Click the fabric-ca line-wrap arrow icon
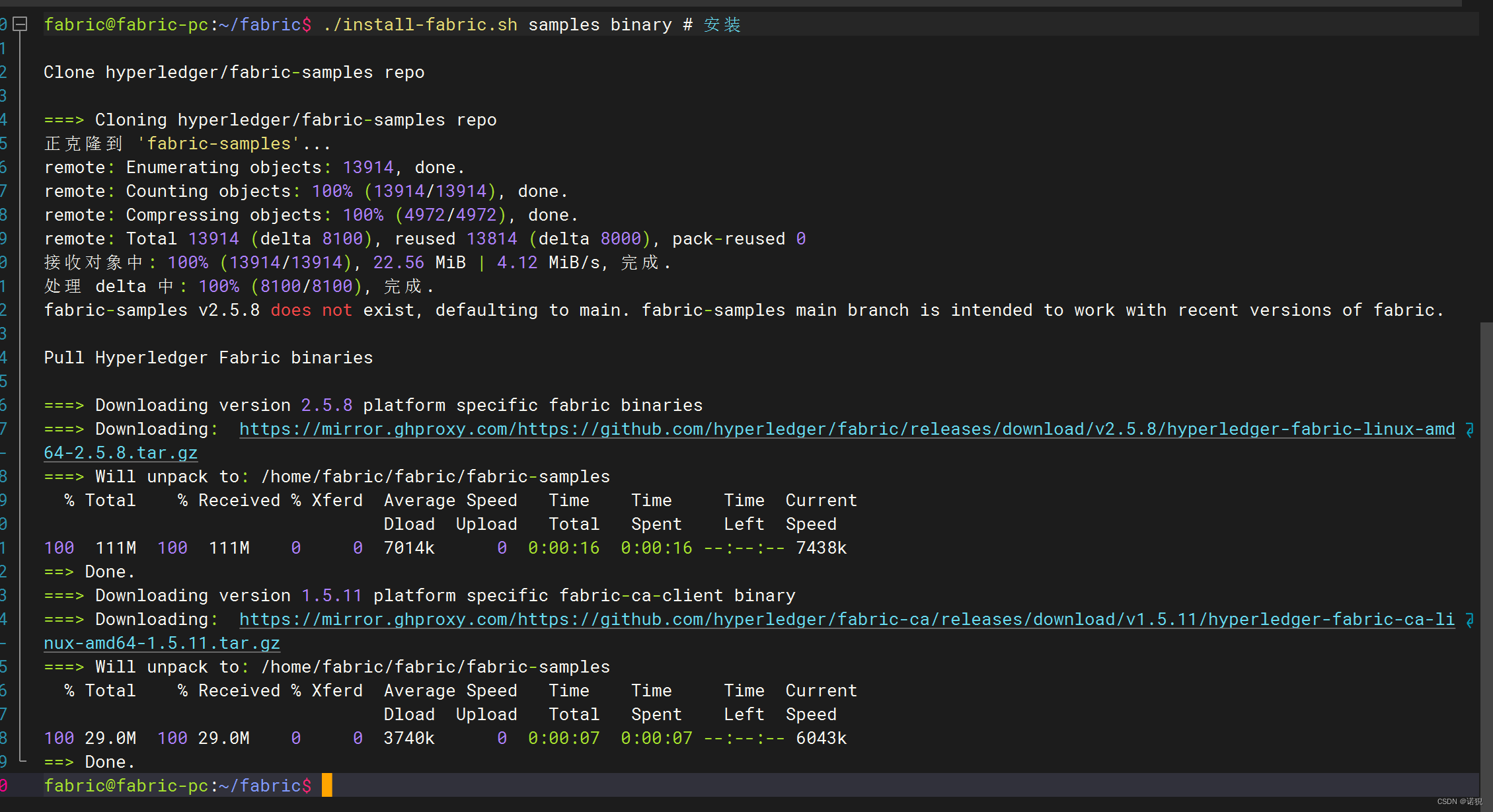 coord(1469,620)
